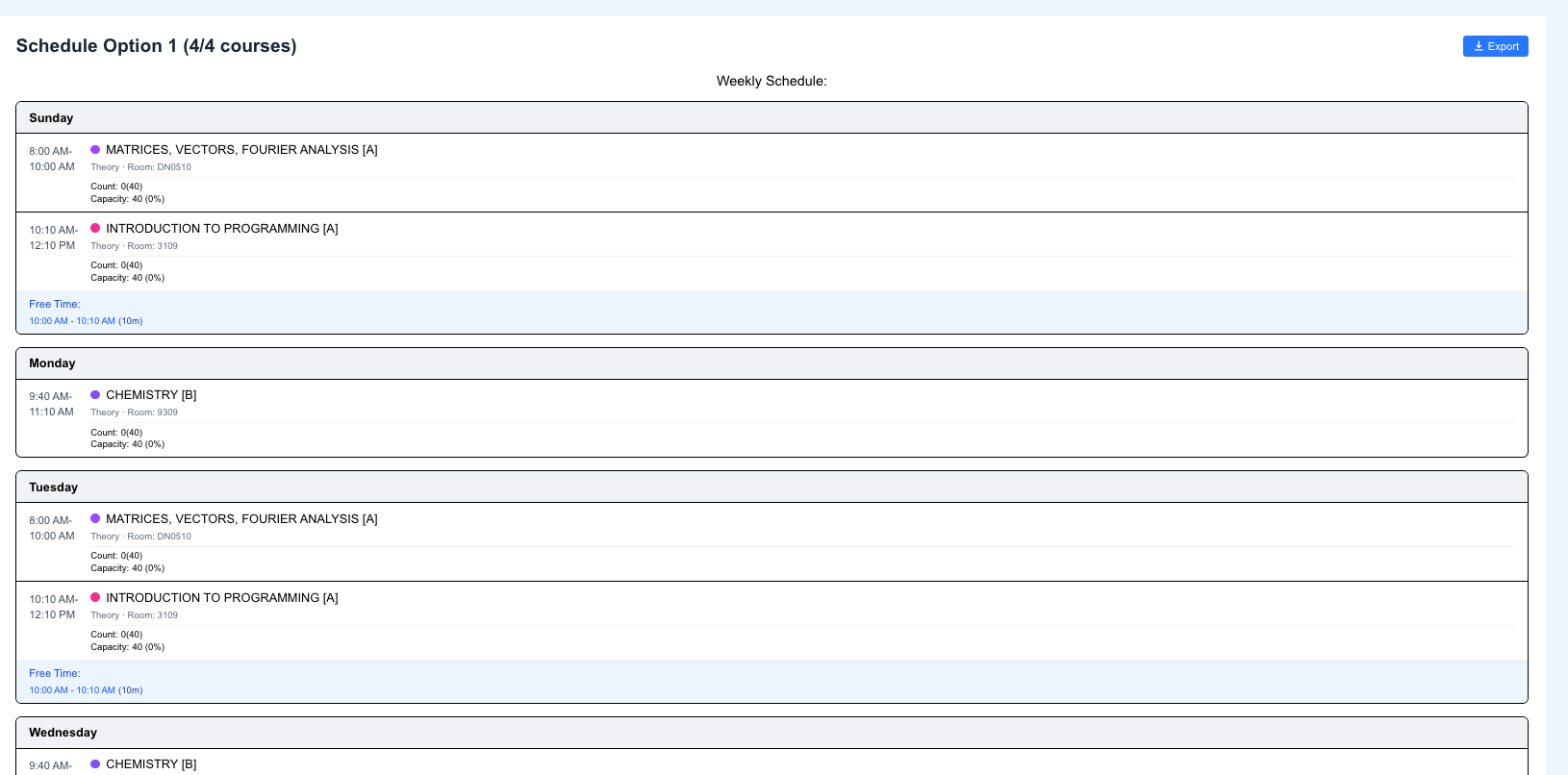The image size is (1568, 775).
Task: Select the Monday day header
Action: tap(52, 363)
